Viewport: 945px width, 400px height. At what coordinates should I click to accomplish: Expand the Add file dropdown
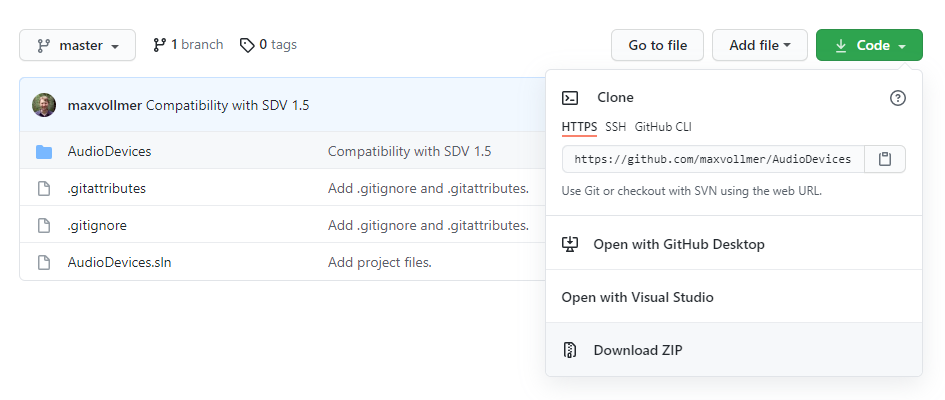759,45
